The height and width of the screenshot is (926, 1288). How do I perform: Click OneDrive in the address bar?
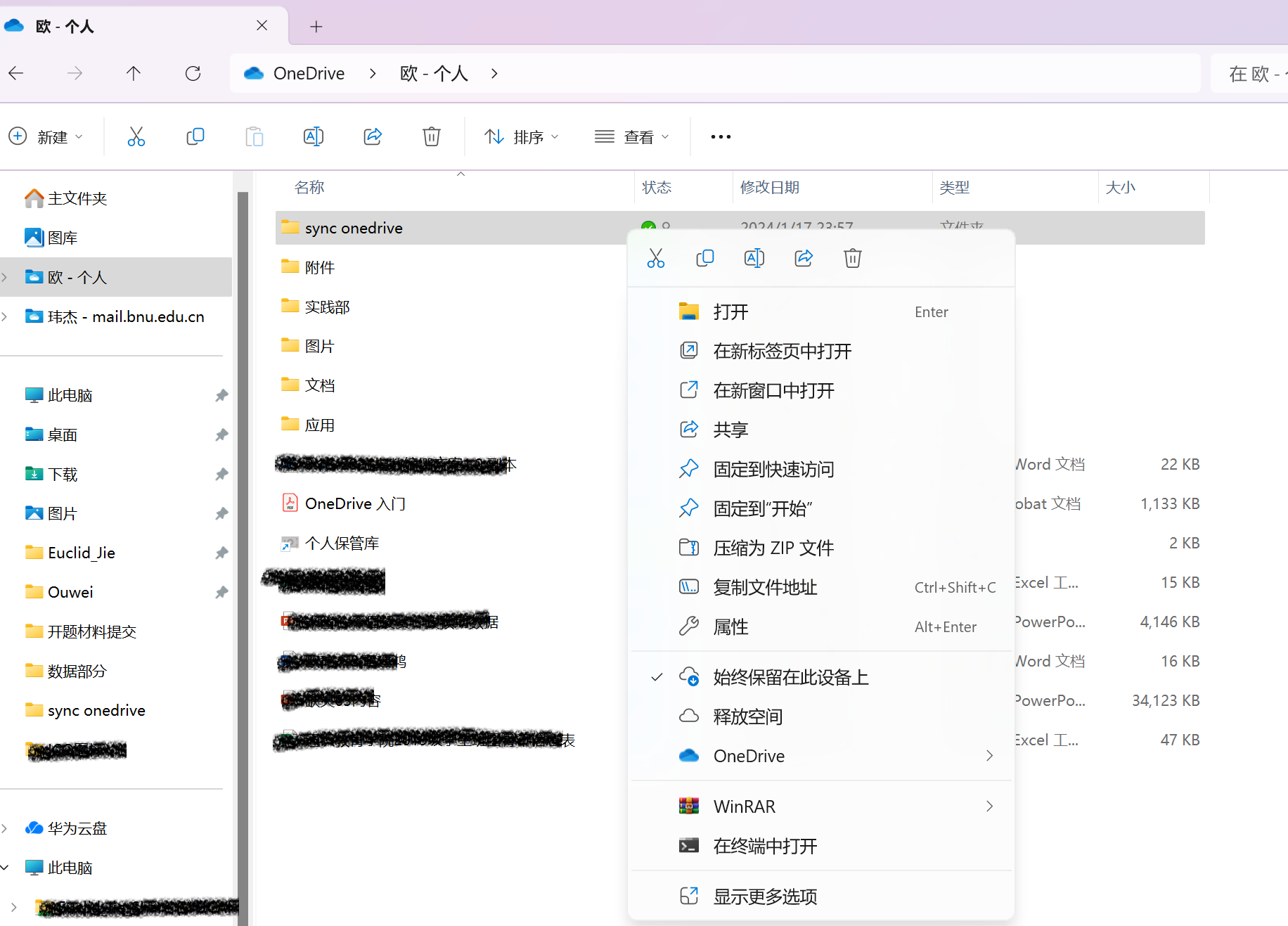309,73
